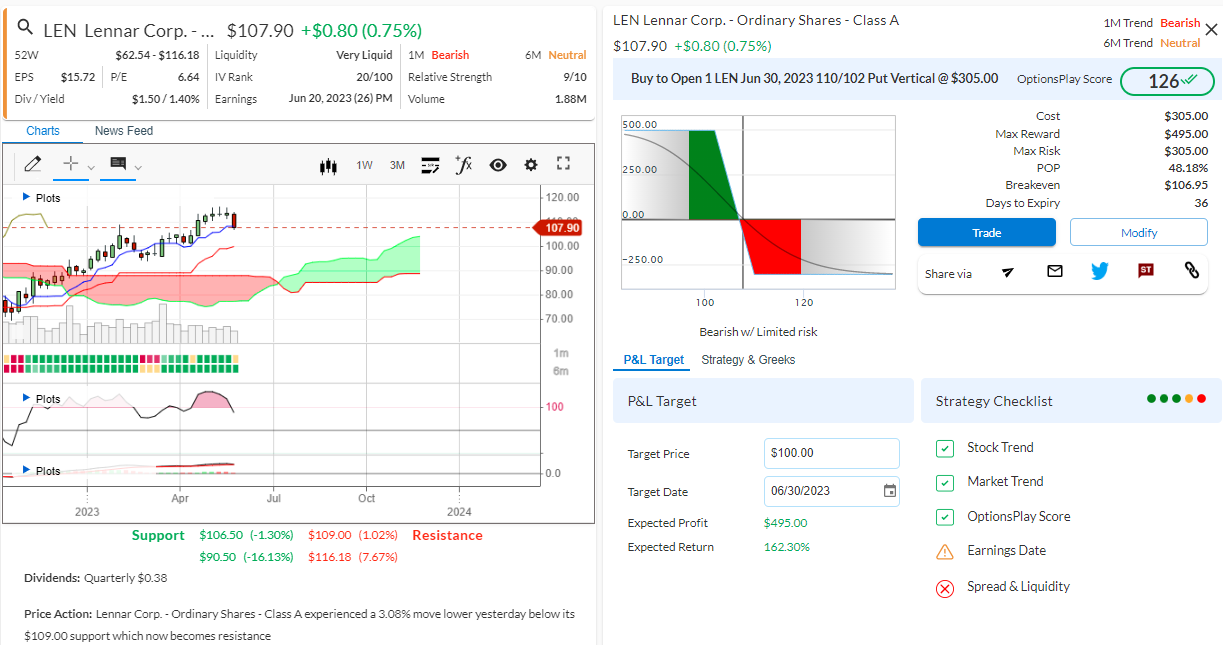Click the Modify button
The width and height of the screenshot is (1223, 645).
coord(1139,233)
